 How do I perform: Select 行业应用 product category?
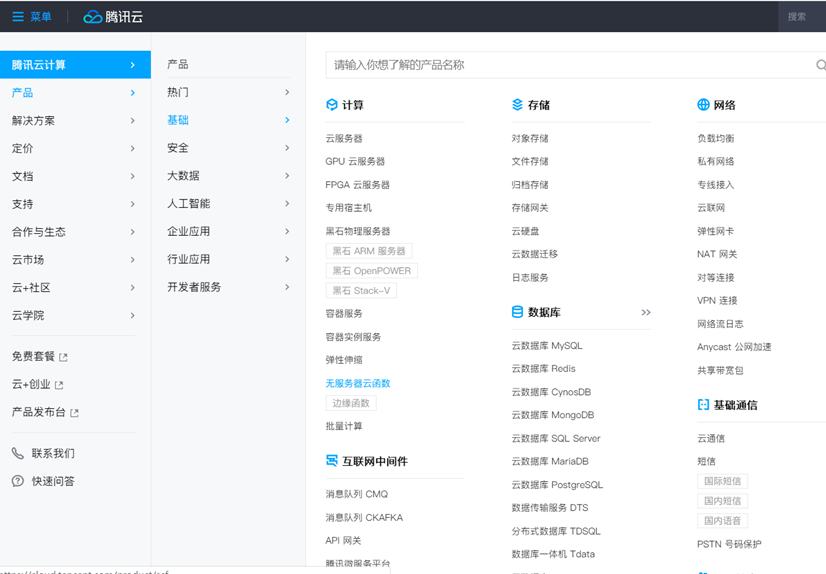(x=228, y=259)
